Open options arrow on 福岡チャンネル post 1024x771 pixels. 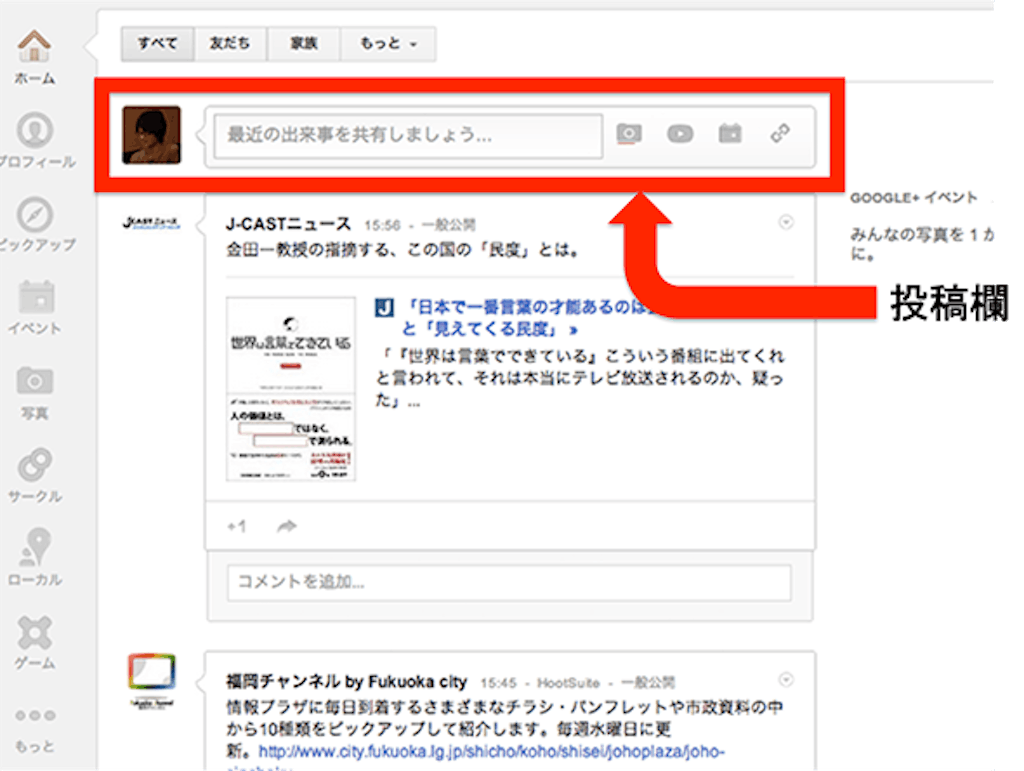[x=785, y=680]
